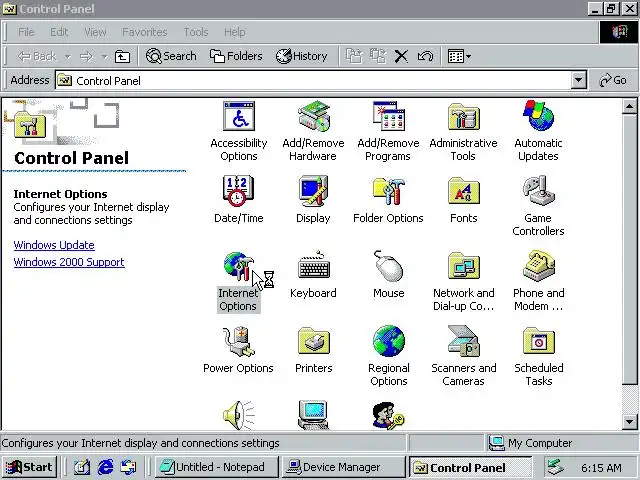Launch Outlook Express from Quick Launch
This screenshot has width=640, height=480.
tap(129, 467)
